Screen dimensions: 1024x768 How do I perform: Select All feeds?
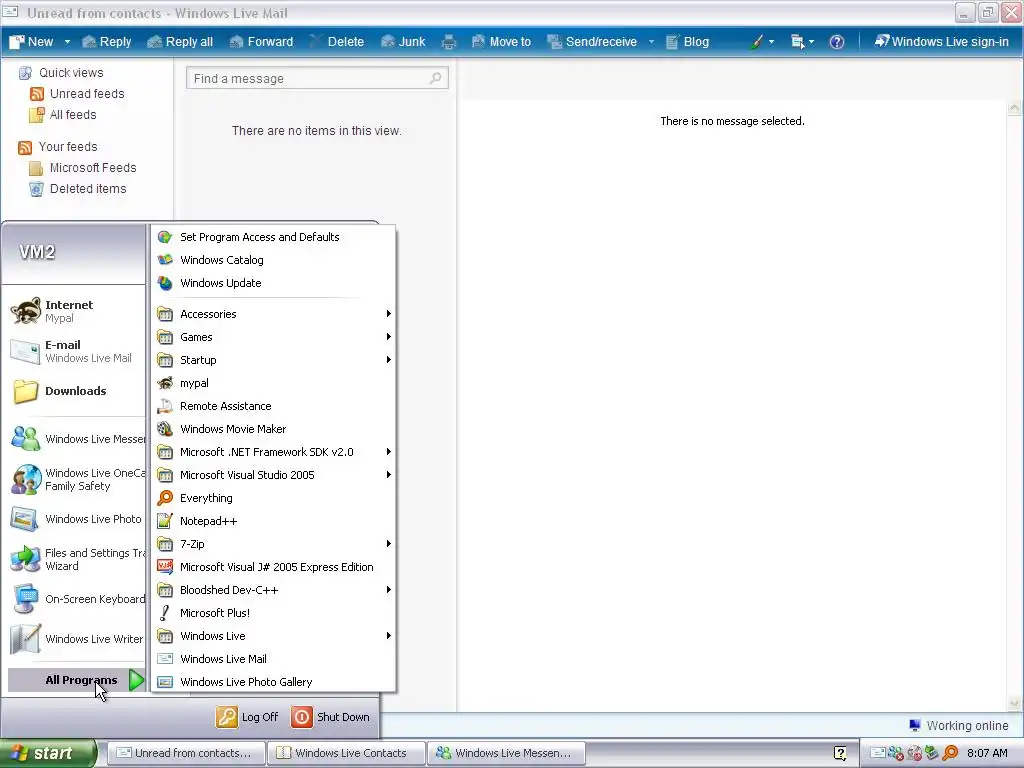(x=72, y=114)
